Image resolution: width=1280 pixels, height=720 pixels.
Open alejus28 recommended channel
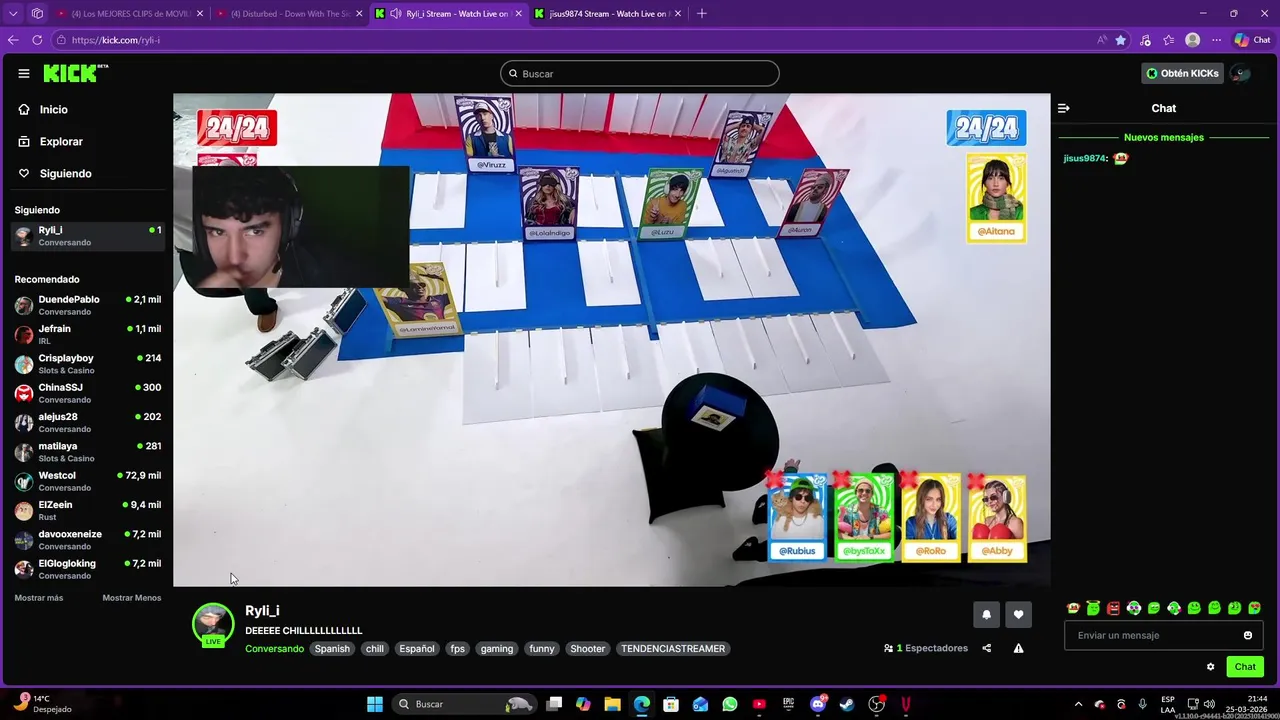(88, 422)
